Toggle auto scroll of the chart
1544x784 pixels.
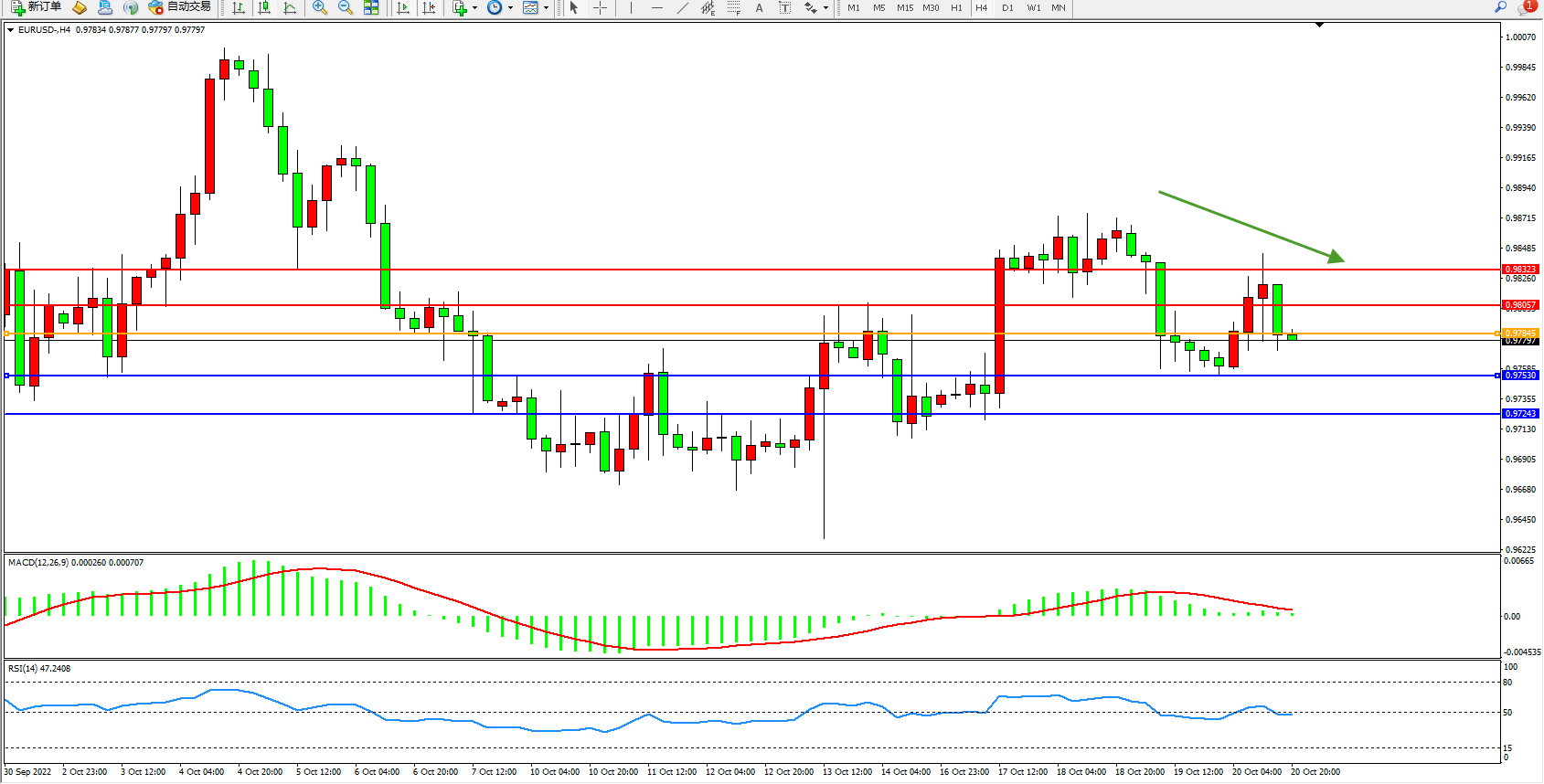pyautogui.click(x=403, y=7)
